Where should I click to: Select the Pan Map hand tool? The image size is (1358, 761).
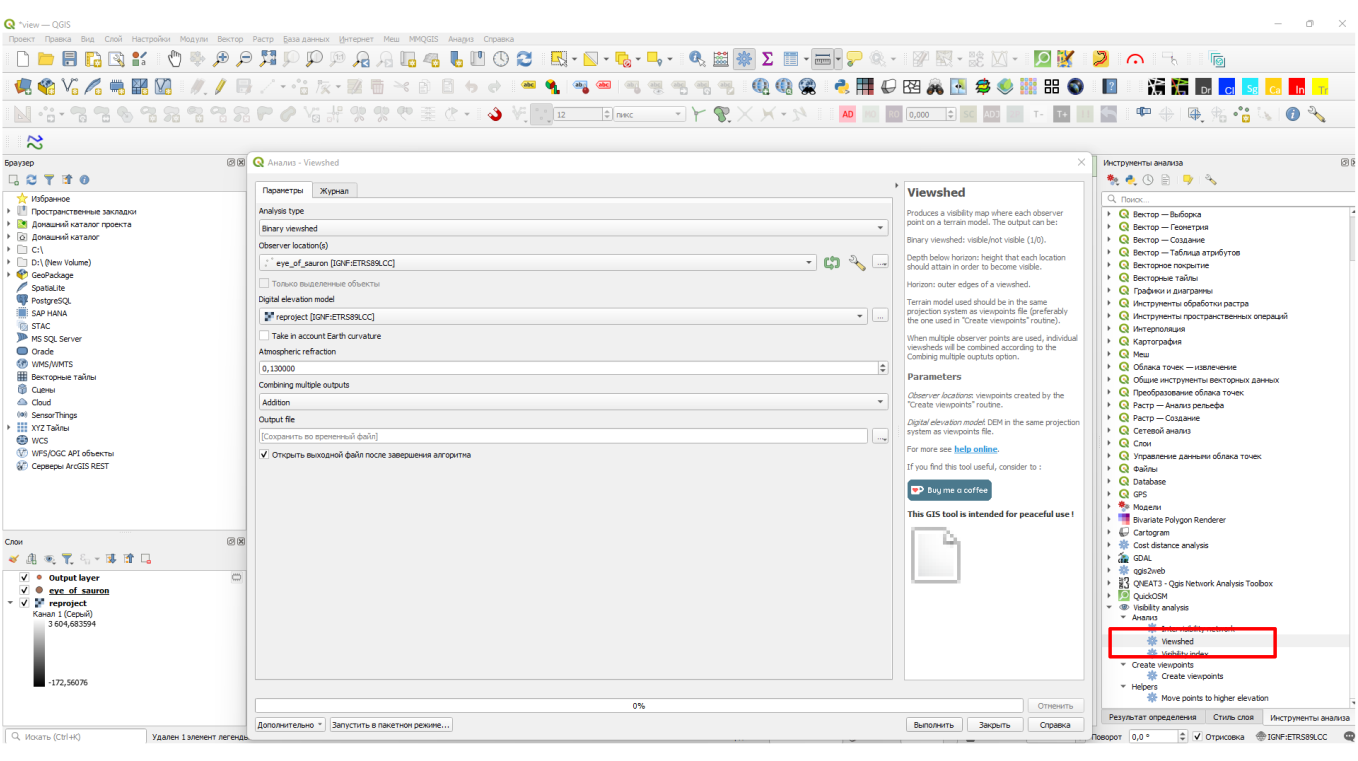pos(175,59)
